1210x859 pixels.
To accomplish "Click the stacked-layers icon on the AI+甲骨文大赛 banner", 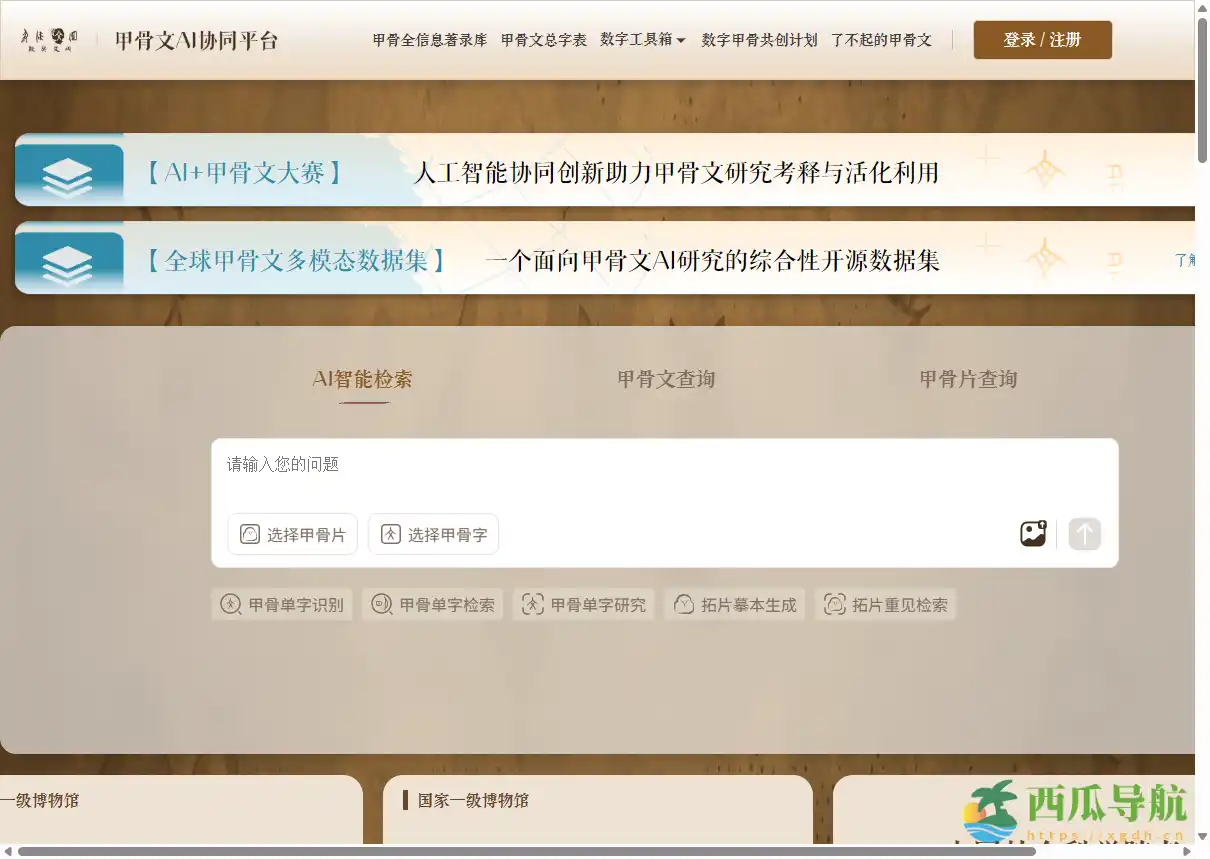I will click(69, 170).
